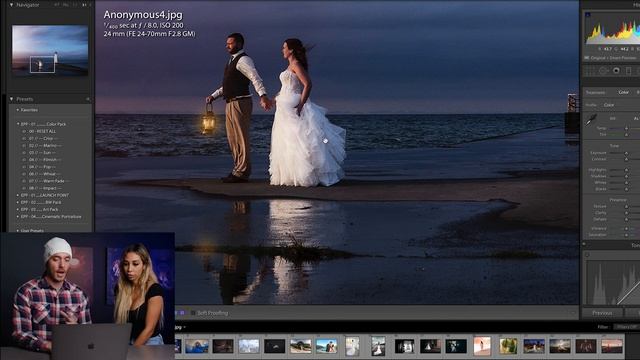The height and width of the screenshot is (360, 640).
Task: Expand the EPF-04 Cinematic Portraiture group
Action: coord(18,217)
